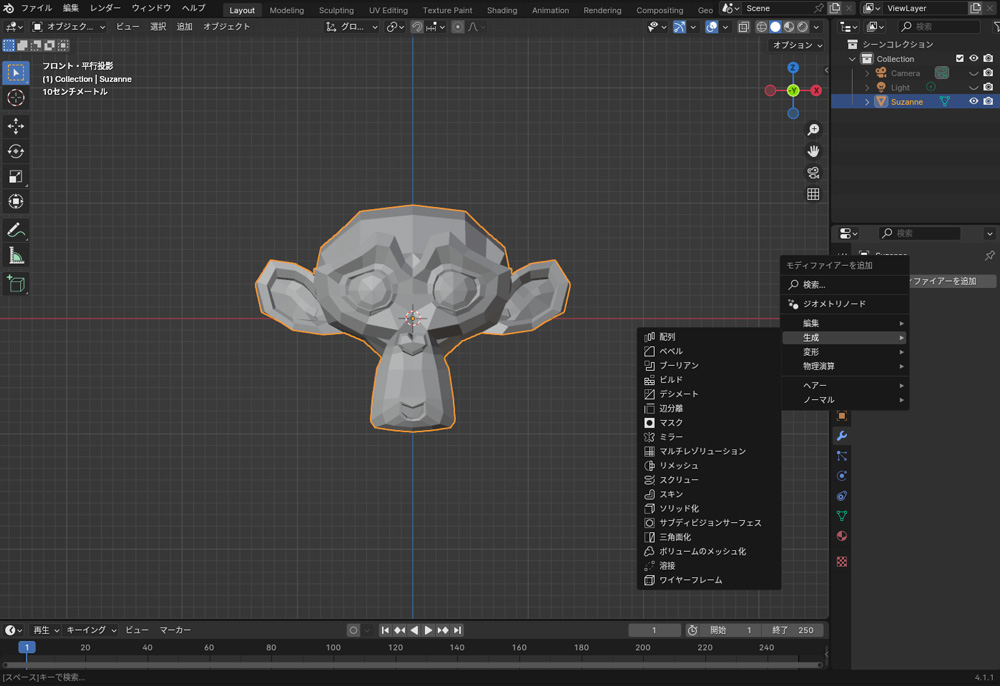Pick the Add Cube tool

coord(16,284)
